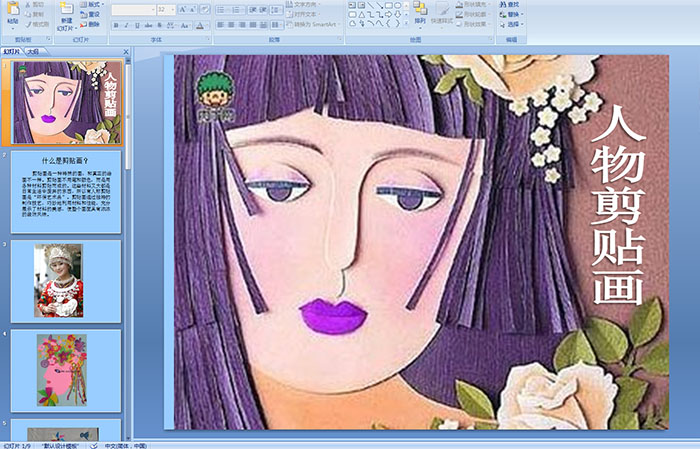Image resolution: width=700 pixels, height=449 pixels.
Task: Select the Format Painter (格式刷) tool
Action: point(38,24)
